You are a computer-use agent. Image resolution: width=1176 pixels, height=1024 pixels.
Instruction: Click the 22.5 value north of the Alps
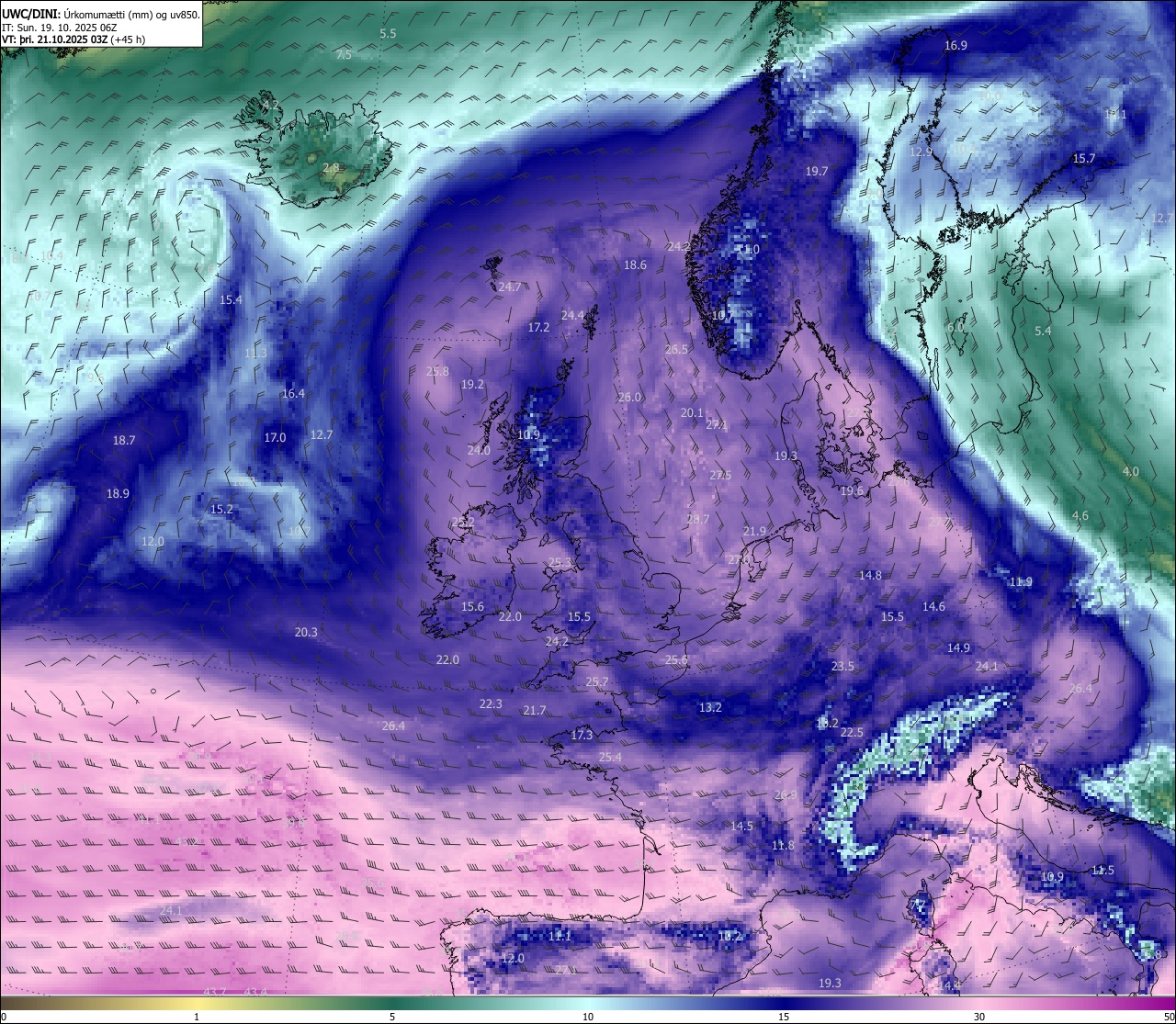click(852, 732)
